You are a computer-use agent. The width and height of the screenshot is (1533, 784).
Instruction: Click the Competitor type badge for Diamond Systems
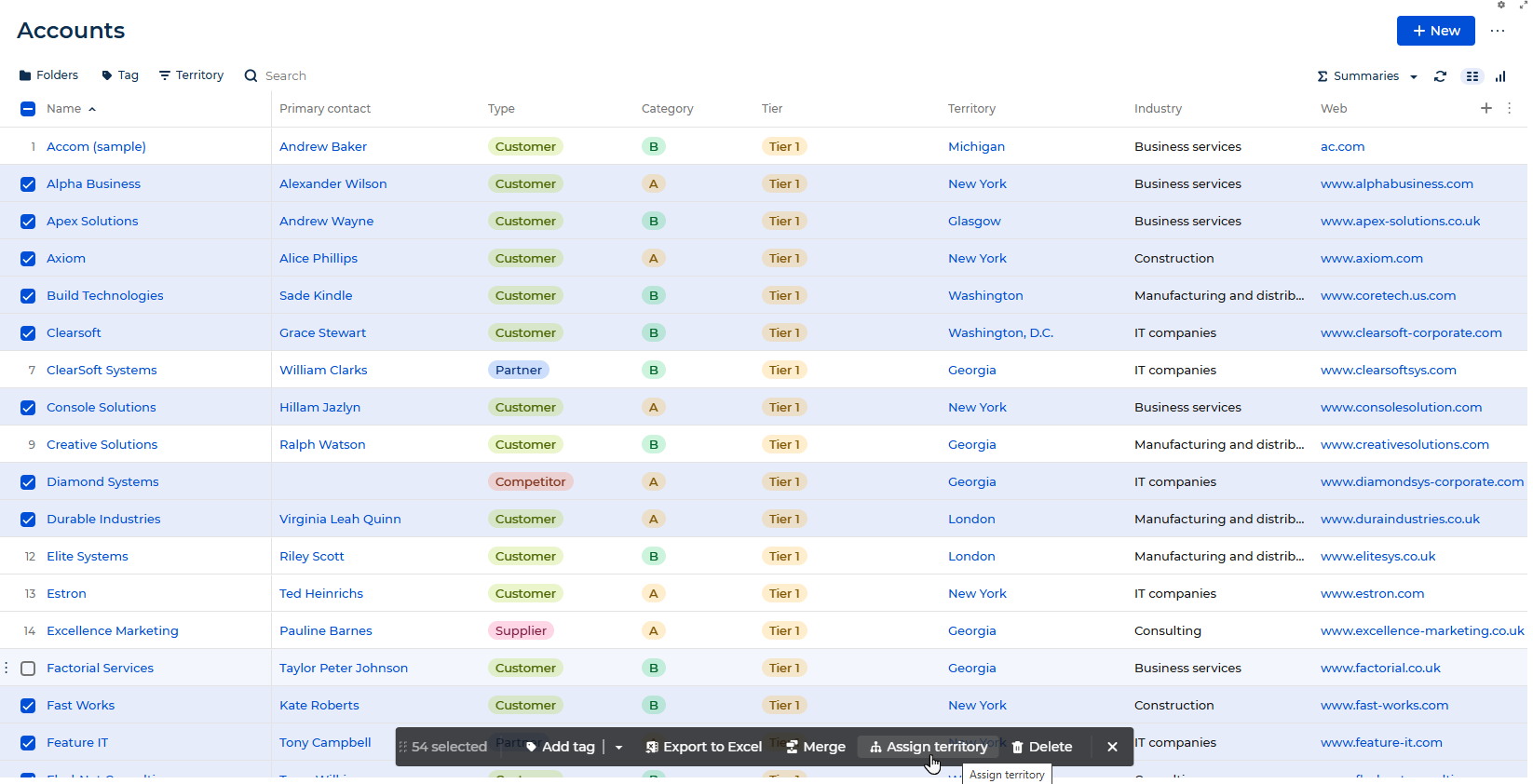pyautogui.click(x=530, y=482)
